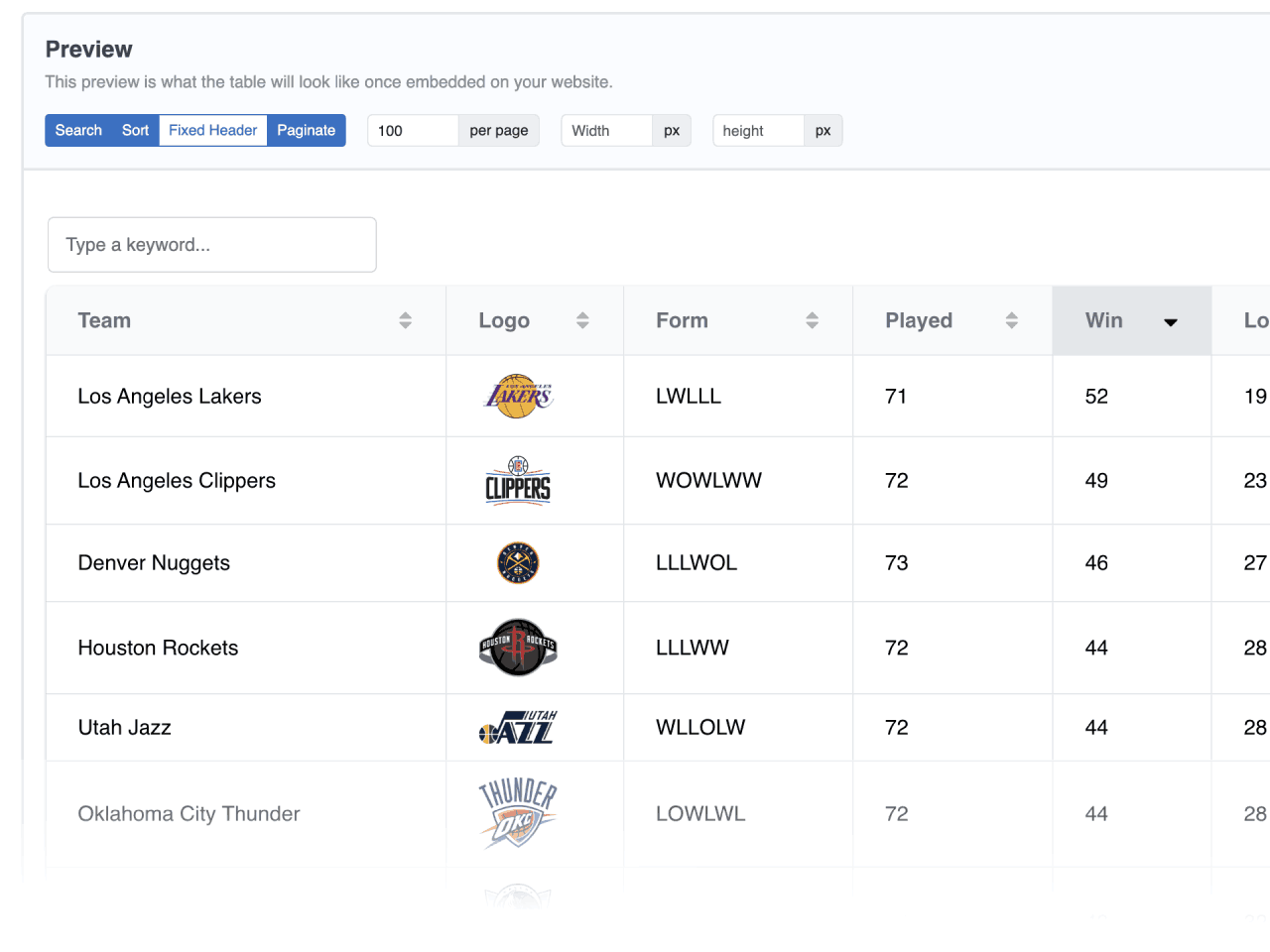Click the Width input field
1270x952 pixels.
pos(606,131)
